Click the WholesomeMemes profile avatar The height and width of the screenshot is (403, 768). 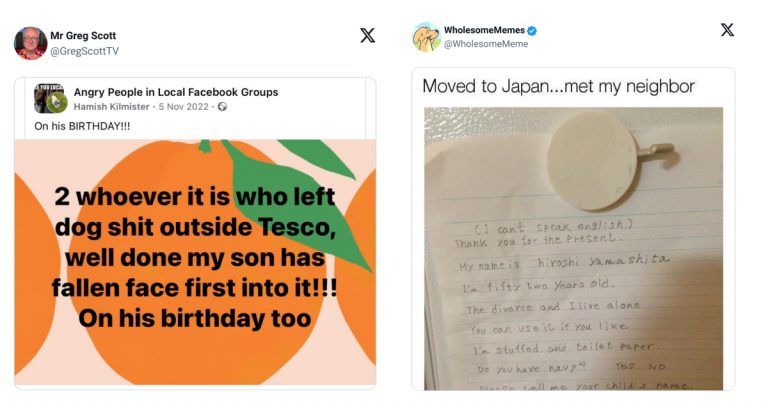pos(426,37)
